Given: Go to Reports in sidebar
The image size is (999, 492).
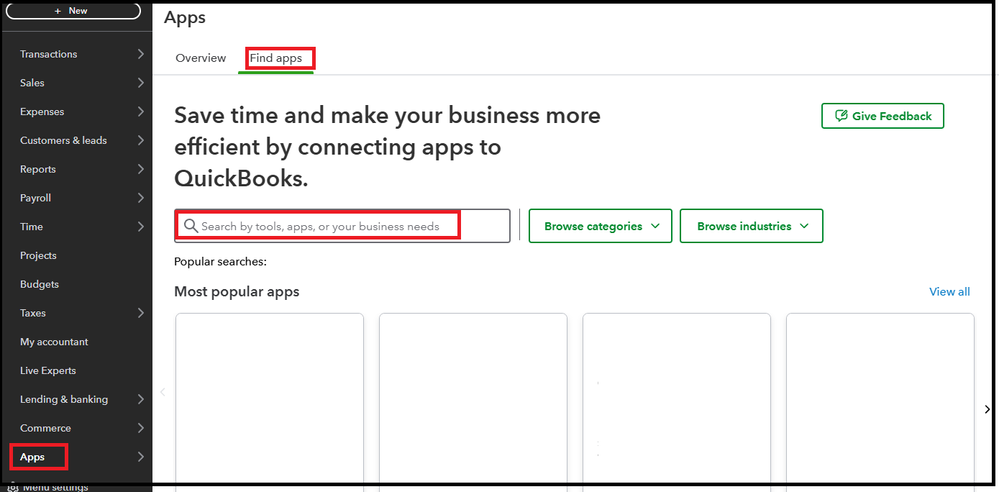Looking at the screenshot, I should click(x=38, y=170).
